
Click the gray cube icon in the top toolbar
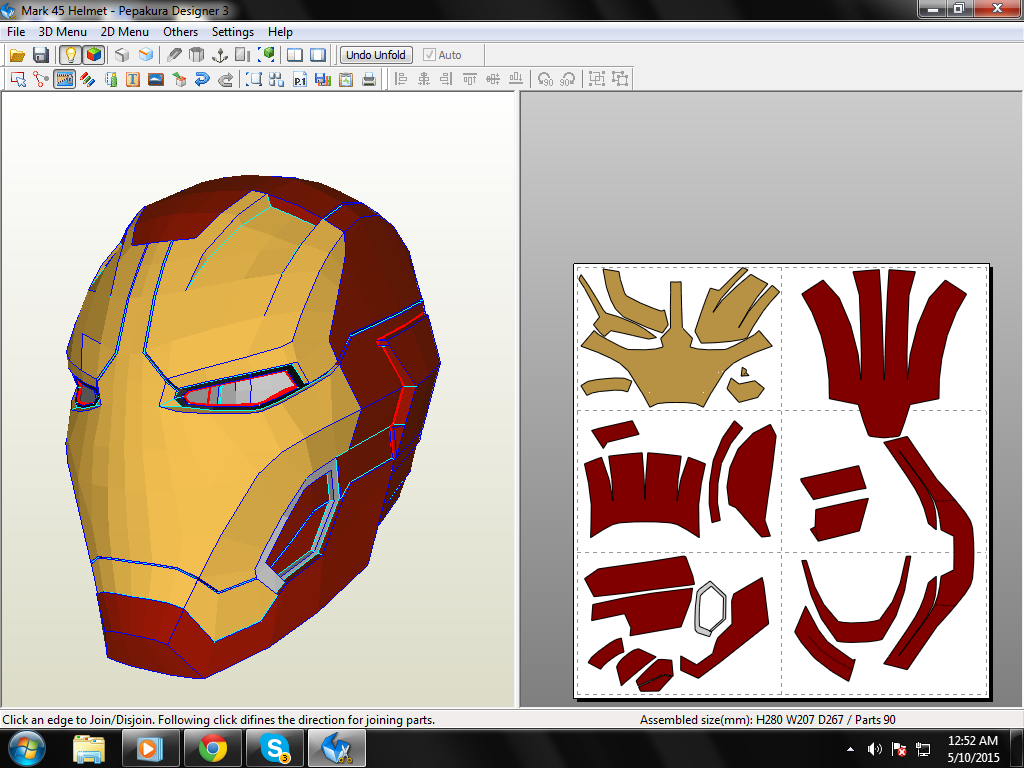coord(122,55)
